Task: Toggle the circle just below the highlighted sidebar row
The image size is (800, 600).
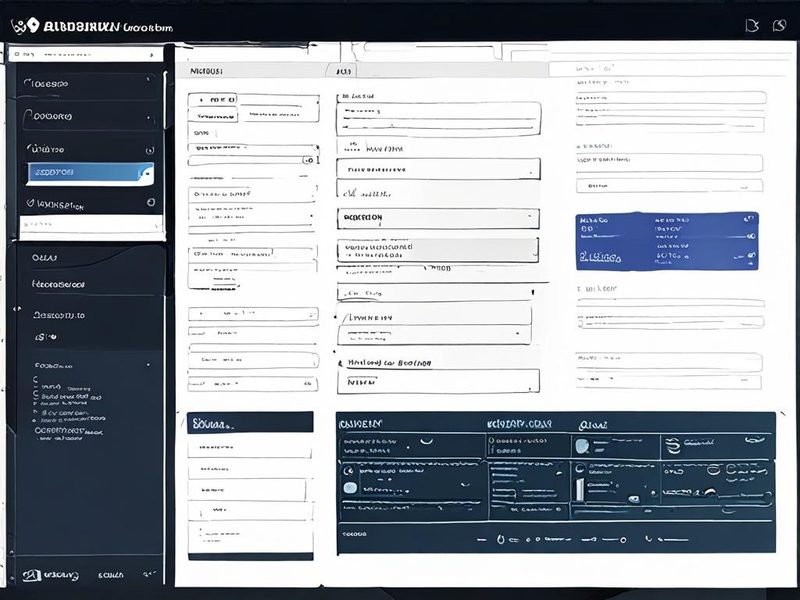Action: click(x=151, y=202)
